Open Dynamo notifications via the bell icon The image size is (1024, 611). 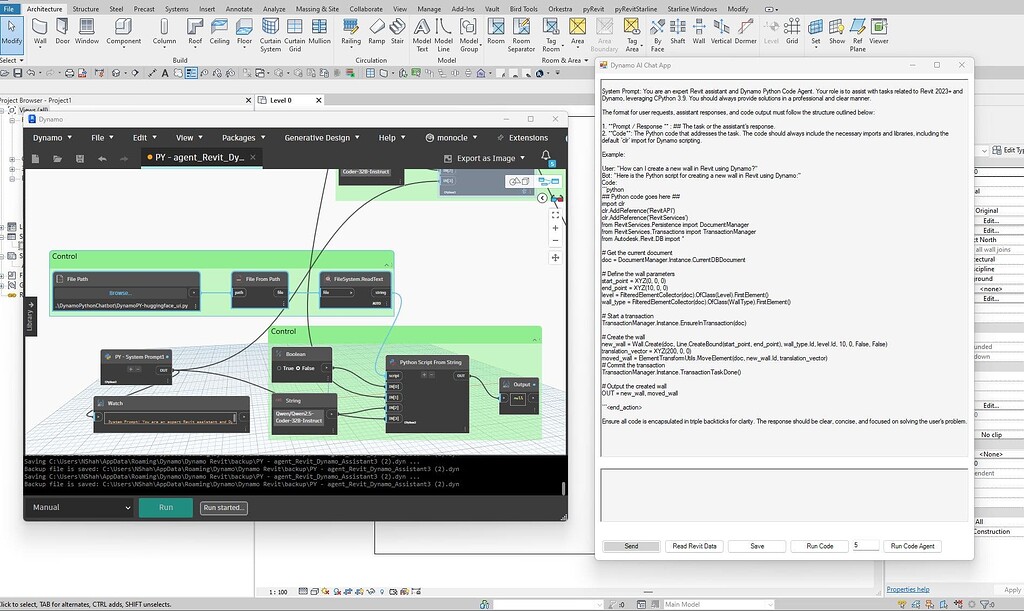coord(545,157)
